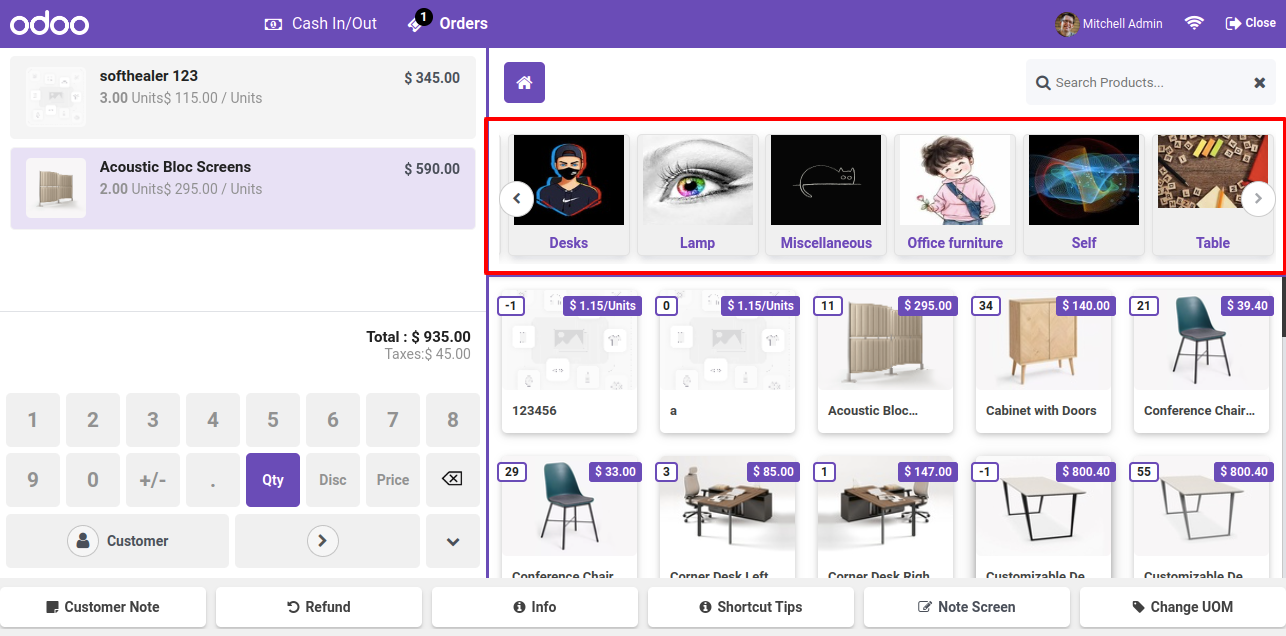1286x636 pixels.
Task: Open Note Screen
Action: tap(967, 607)
